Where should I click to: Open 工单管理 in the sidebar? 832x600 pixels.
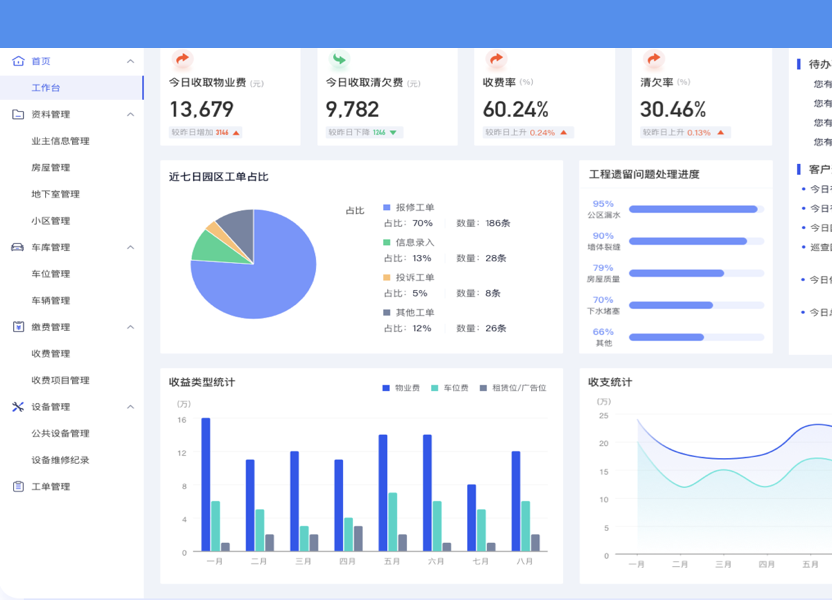point(50,486)
